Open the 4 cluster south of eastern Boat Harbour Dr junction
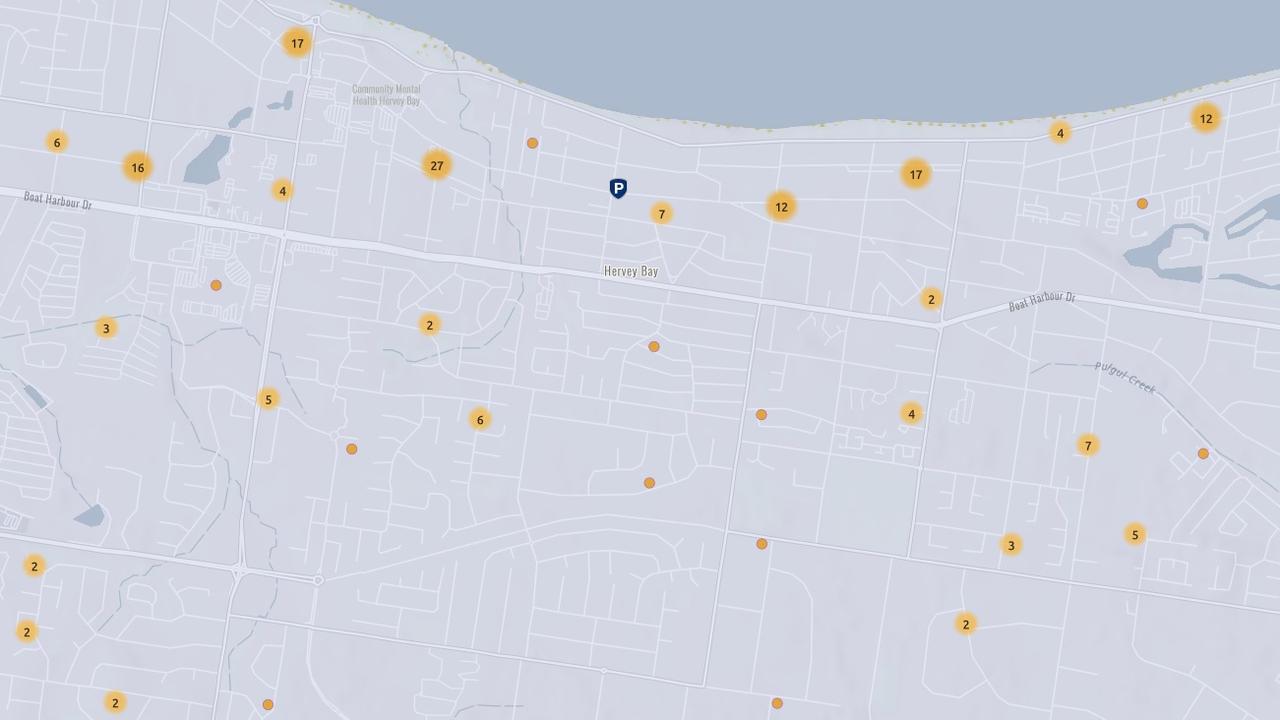Screen dimensions: 1280x720 [911, 413]
